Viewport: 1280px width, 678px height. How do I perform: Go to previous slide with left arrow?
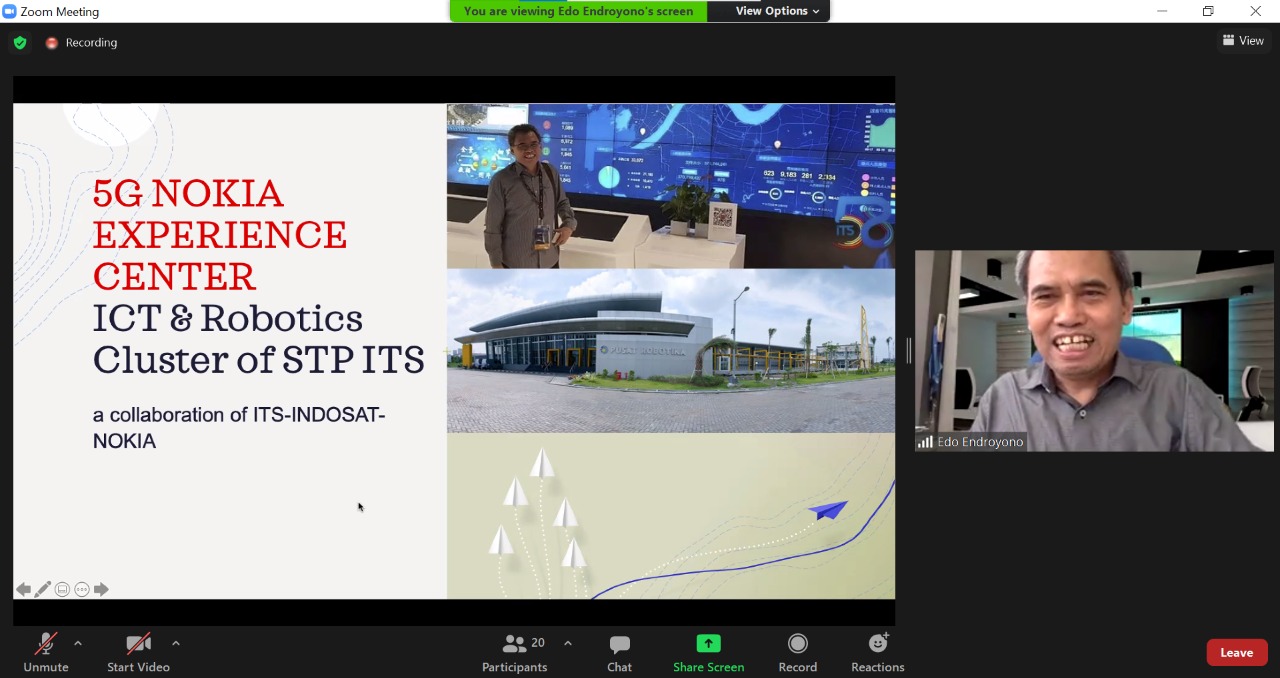[23, 590]
